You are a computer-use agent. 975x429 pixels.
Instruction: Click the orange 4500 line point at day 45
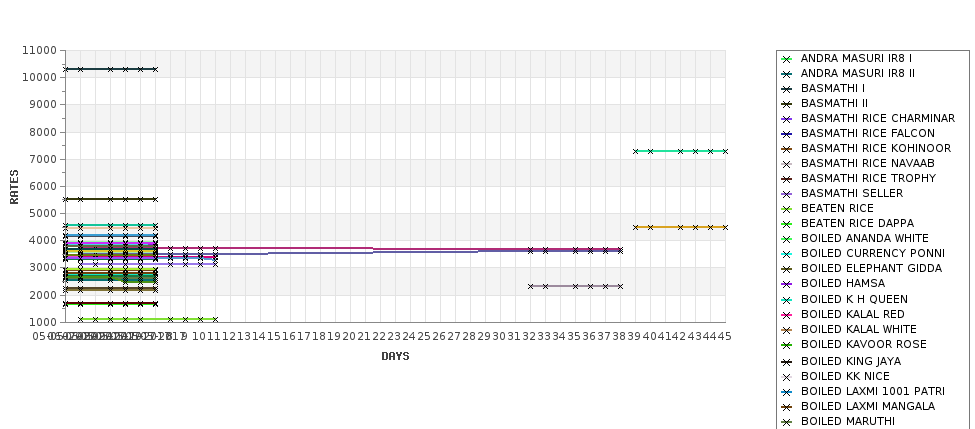pos(725,228)
